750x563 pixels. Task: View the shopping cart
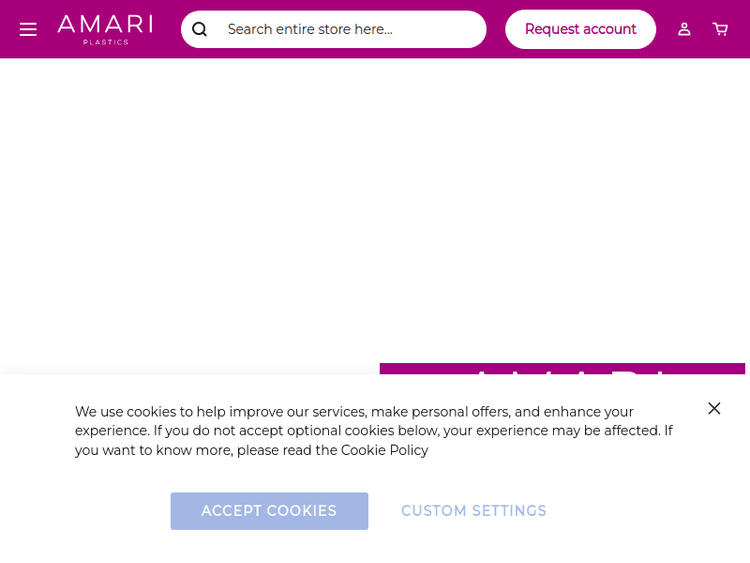720,29
